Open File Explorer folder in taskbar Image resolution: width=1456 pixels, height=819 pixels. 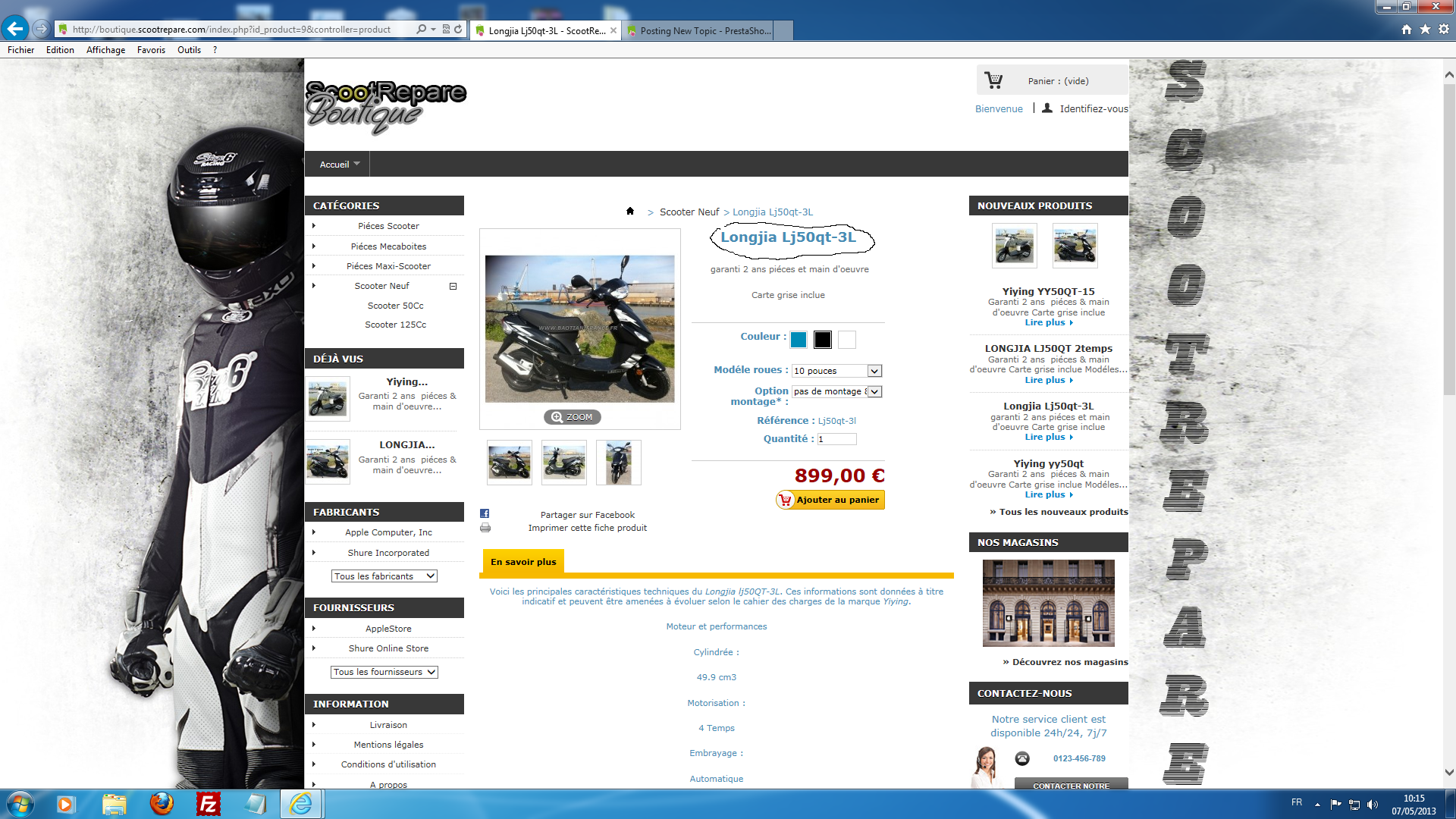coord(114,804)
